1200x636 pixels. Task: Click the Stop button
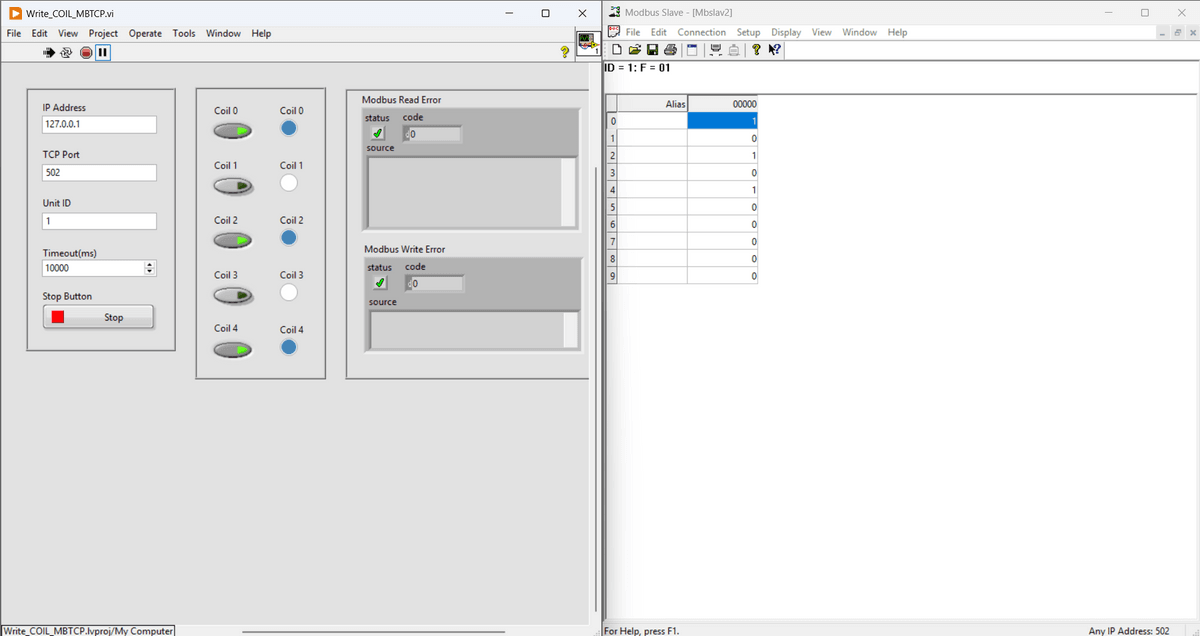pyautogui.click(x=98, y=317)
